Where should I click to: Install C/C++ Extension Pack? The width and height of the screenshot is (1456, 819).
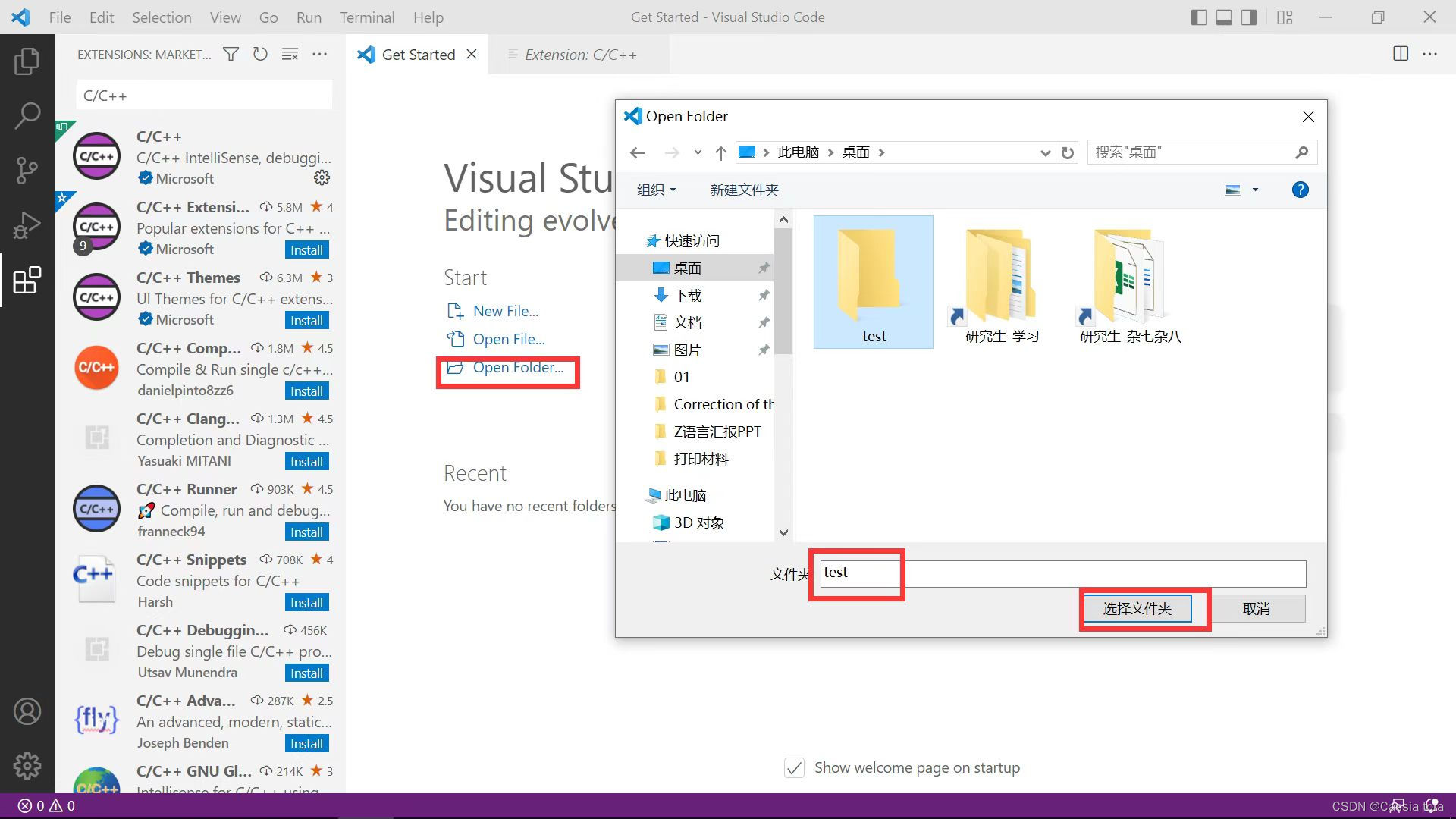[x=306, y=249]
